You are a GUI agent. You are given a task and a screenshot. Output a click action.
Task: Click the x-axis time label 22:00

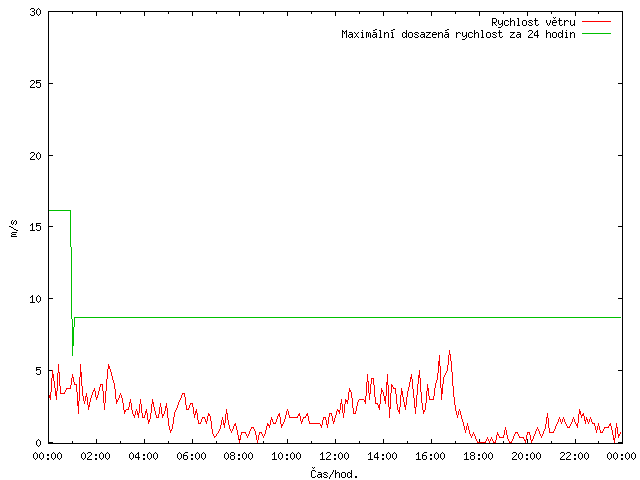(x=574, y=456)
